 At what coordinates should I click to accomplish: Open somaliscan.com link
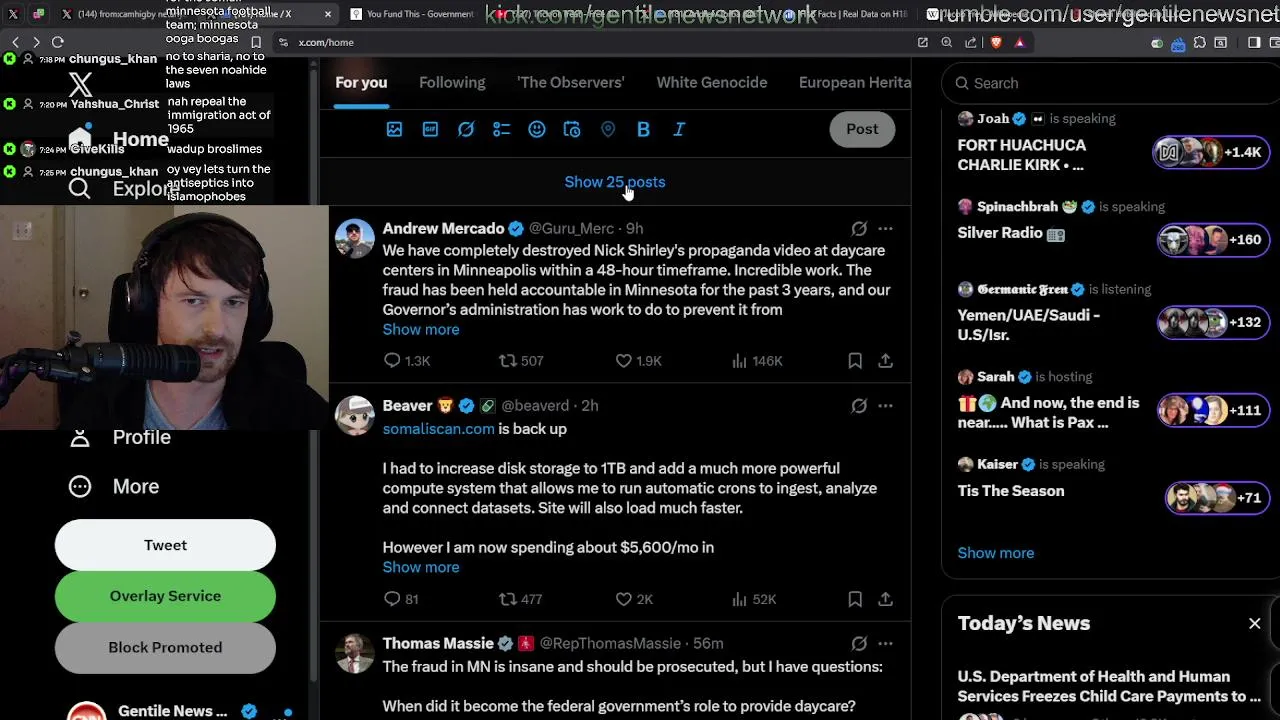tap(438, 428)
